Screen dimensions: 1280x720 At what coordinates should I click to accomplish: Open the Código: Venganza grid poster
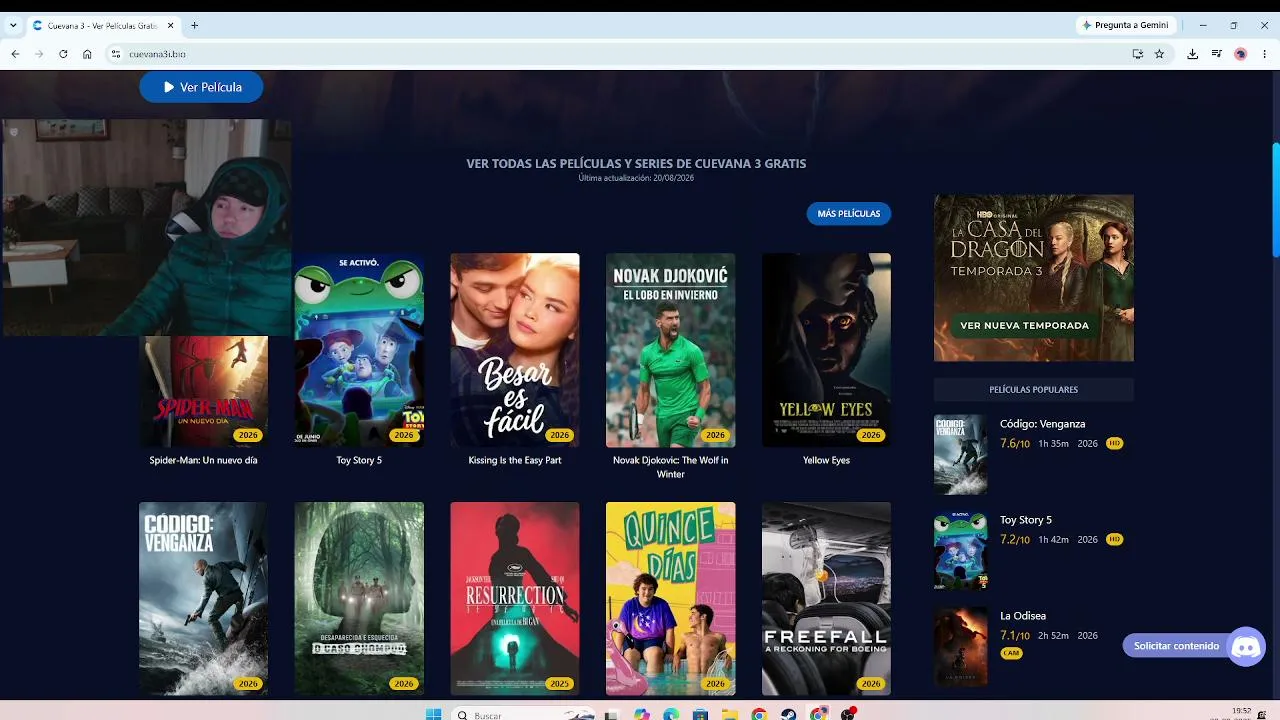coord(203,598)
